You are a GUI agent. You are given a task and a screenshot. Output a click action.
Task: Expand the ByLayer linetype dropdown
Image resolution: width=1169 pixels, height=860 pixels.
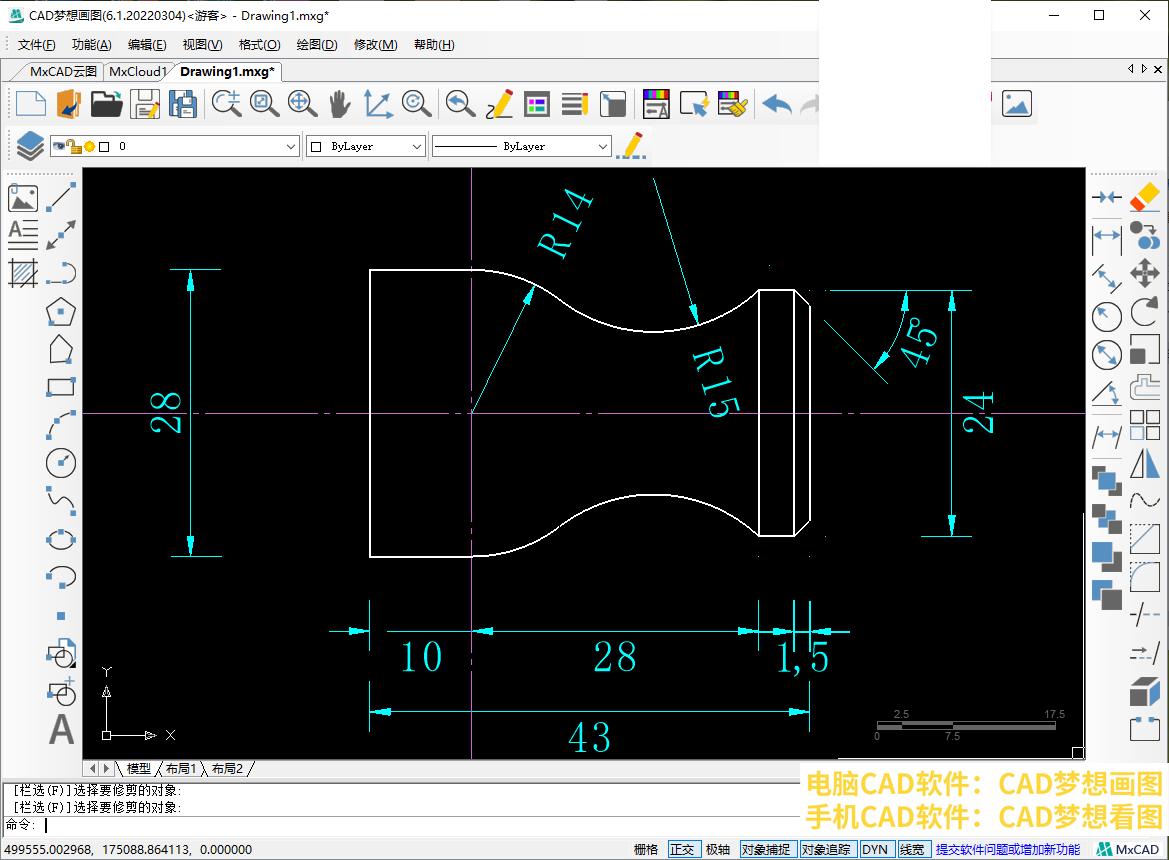602,146
